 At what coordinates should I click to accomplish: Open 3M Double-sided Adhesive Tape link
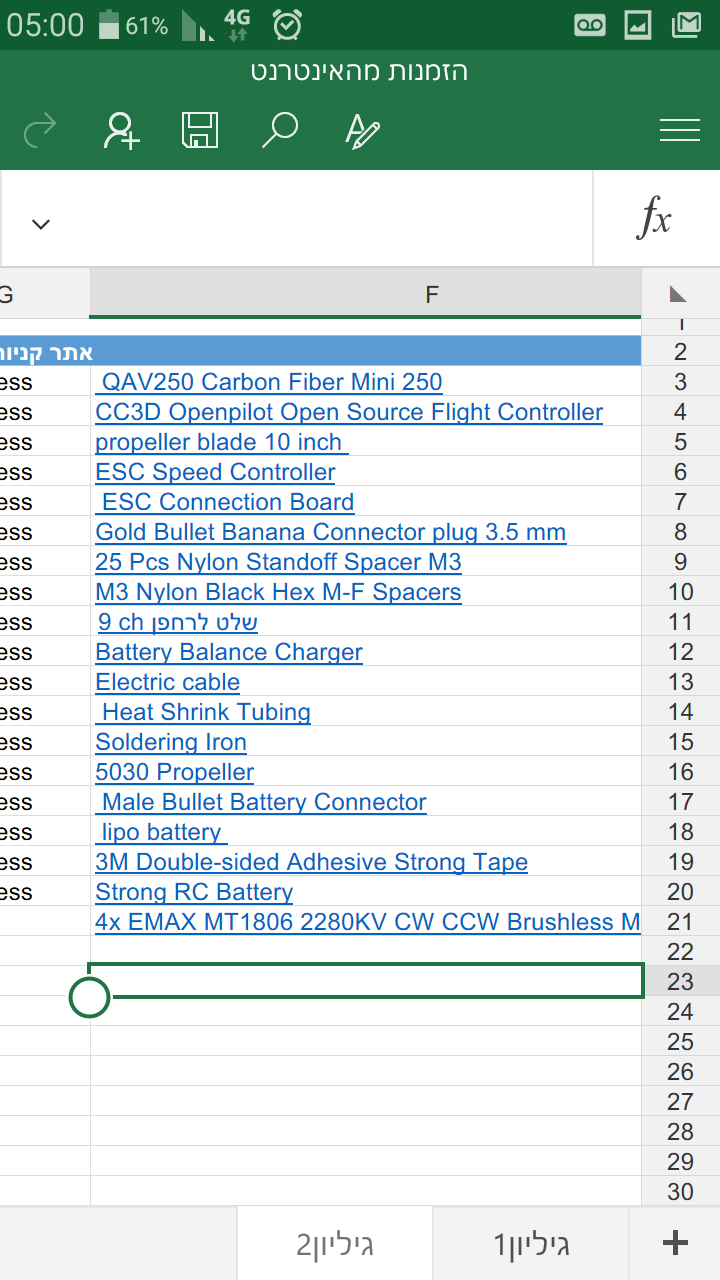click(311, 862)
